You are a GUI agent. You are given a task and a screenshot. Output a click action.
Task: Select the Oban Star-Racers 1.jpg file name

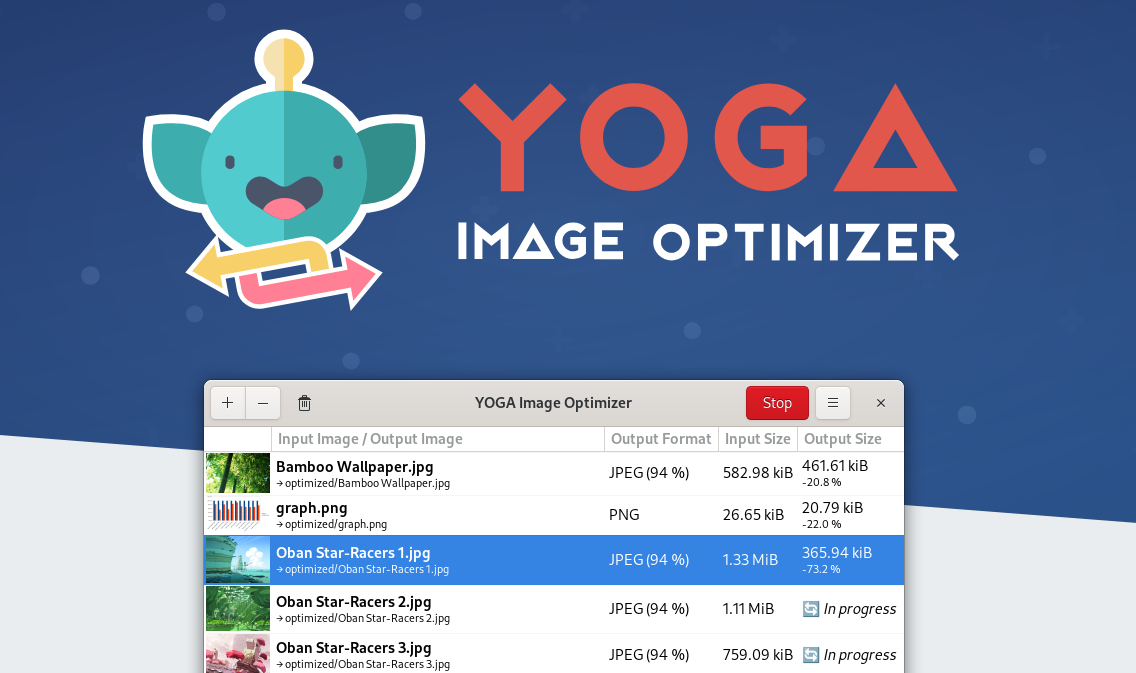tap(353, 553)
